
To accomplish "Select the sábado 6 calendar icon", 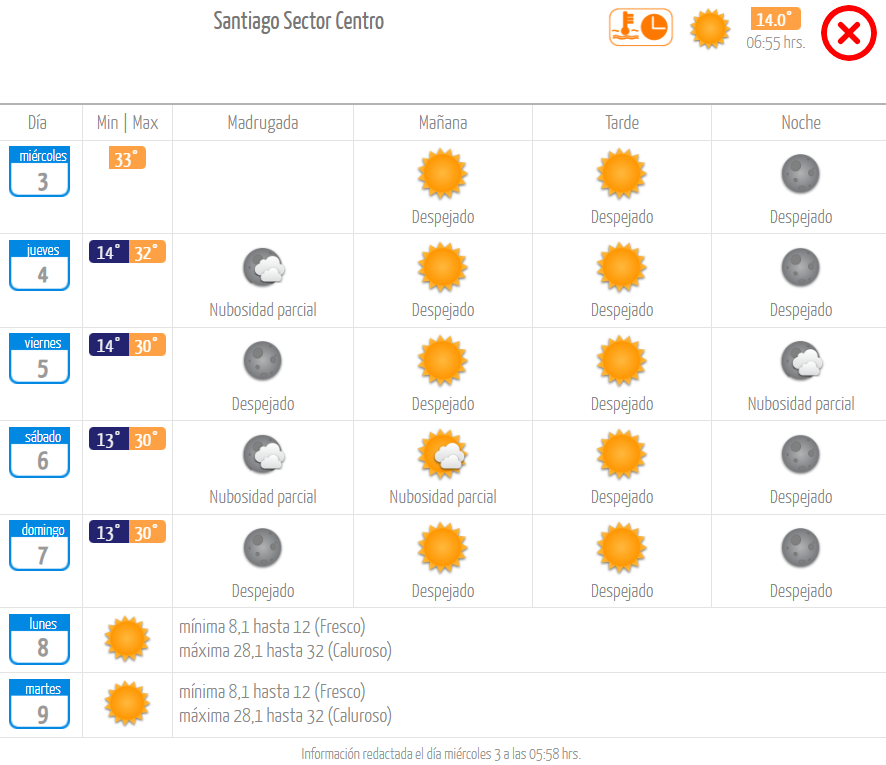I will pyautogui.click(x=40, y=452).
